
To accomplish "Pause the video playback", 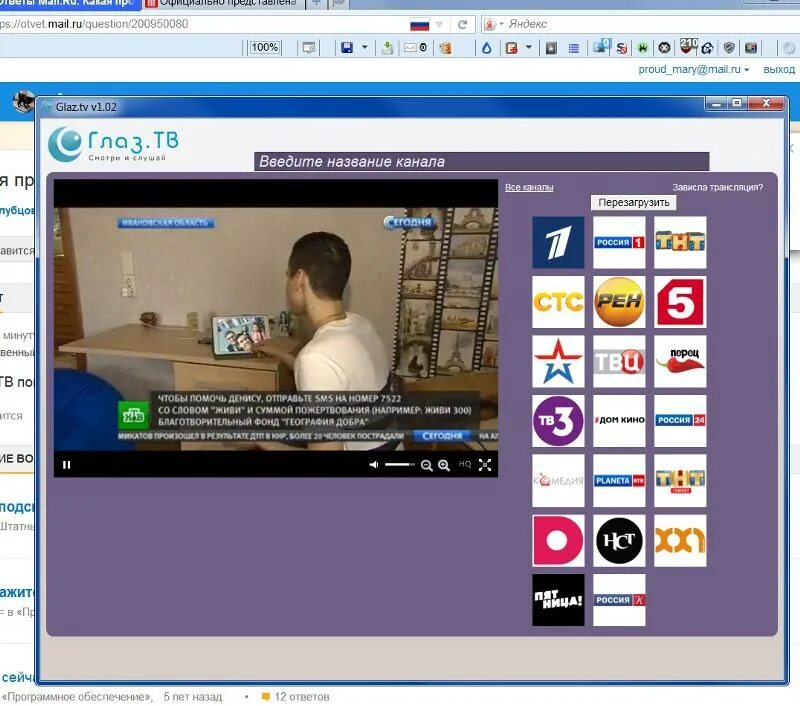I will pyautogui.click(x=66, y=465).
